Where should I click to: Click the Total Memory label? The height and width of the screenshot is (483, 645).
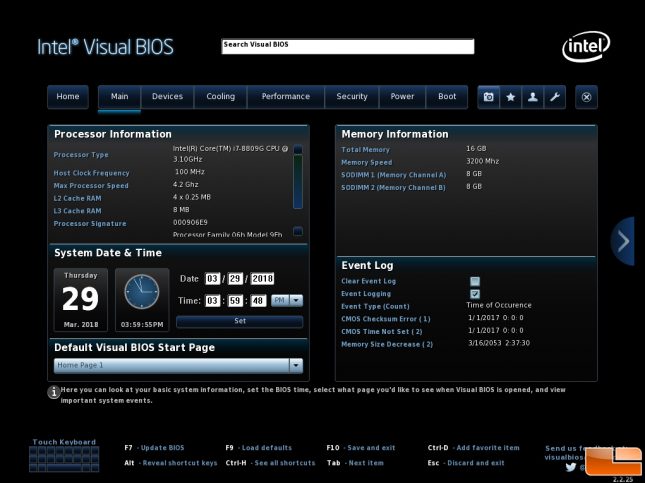tap(365, 150)
